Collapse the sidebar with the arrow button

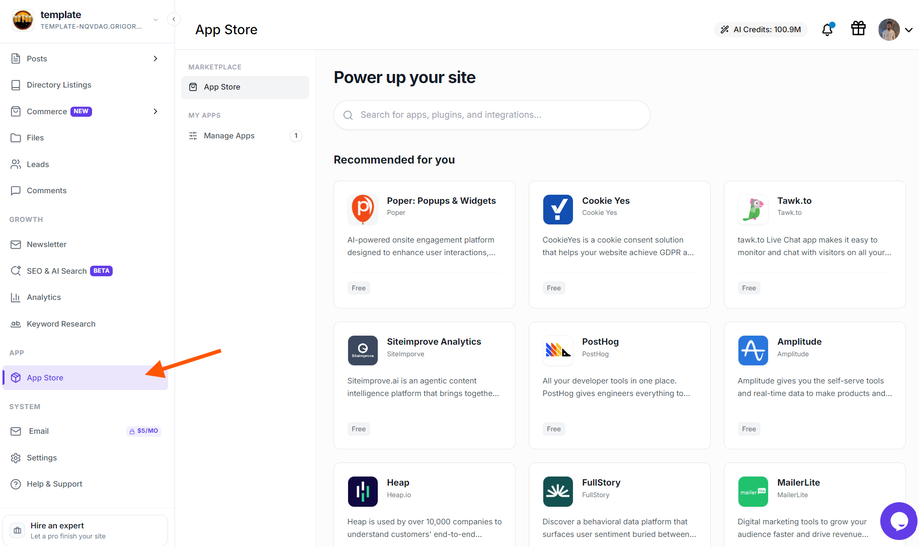[173, 19]
